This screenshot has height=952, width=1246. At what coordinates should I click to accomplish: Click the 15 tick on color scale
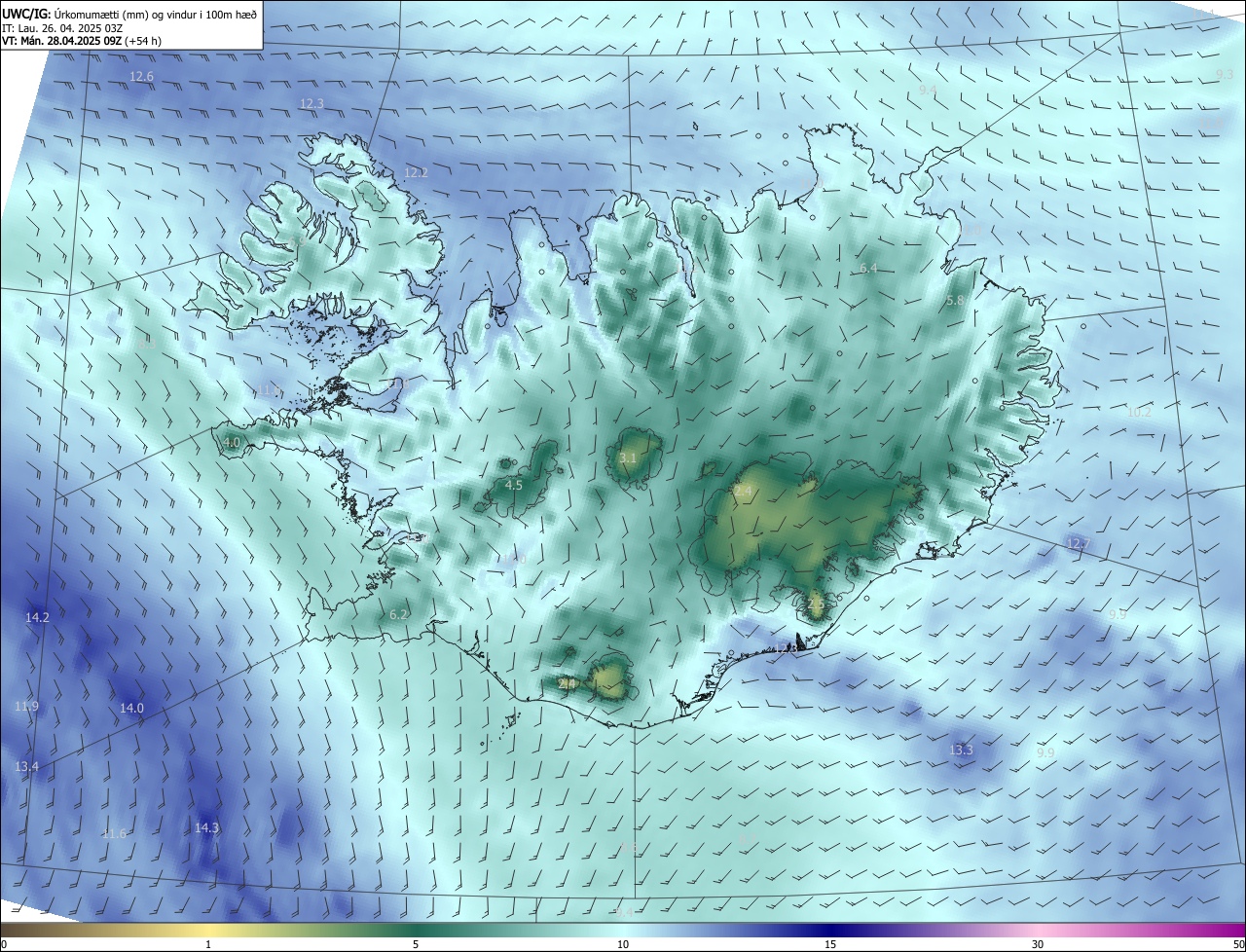830,944
